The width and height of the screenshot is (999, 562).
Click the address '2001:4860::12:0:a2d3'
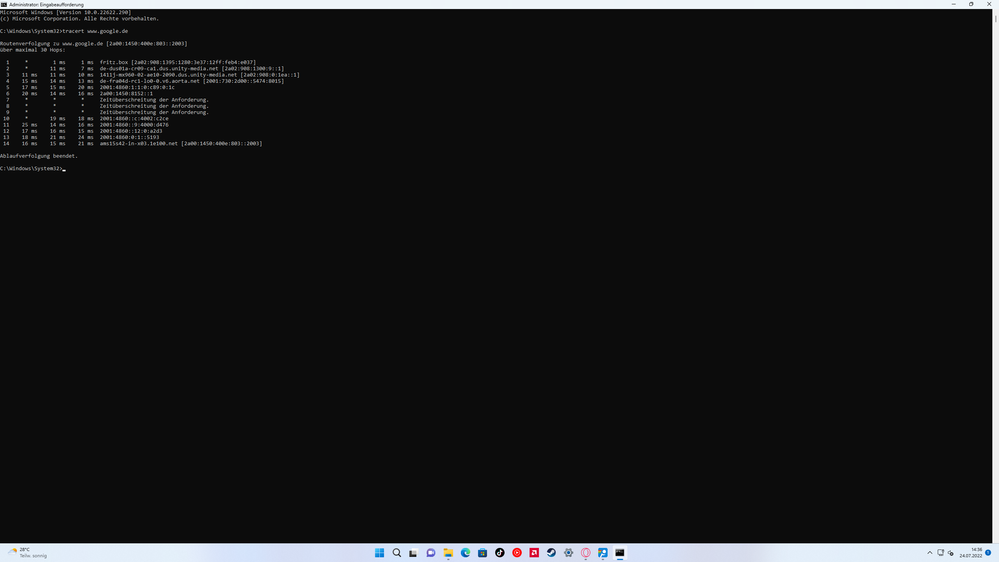coord(131,131)
